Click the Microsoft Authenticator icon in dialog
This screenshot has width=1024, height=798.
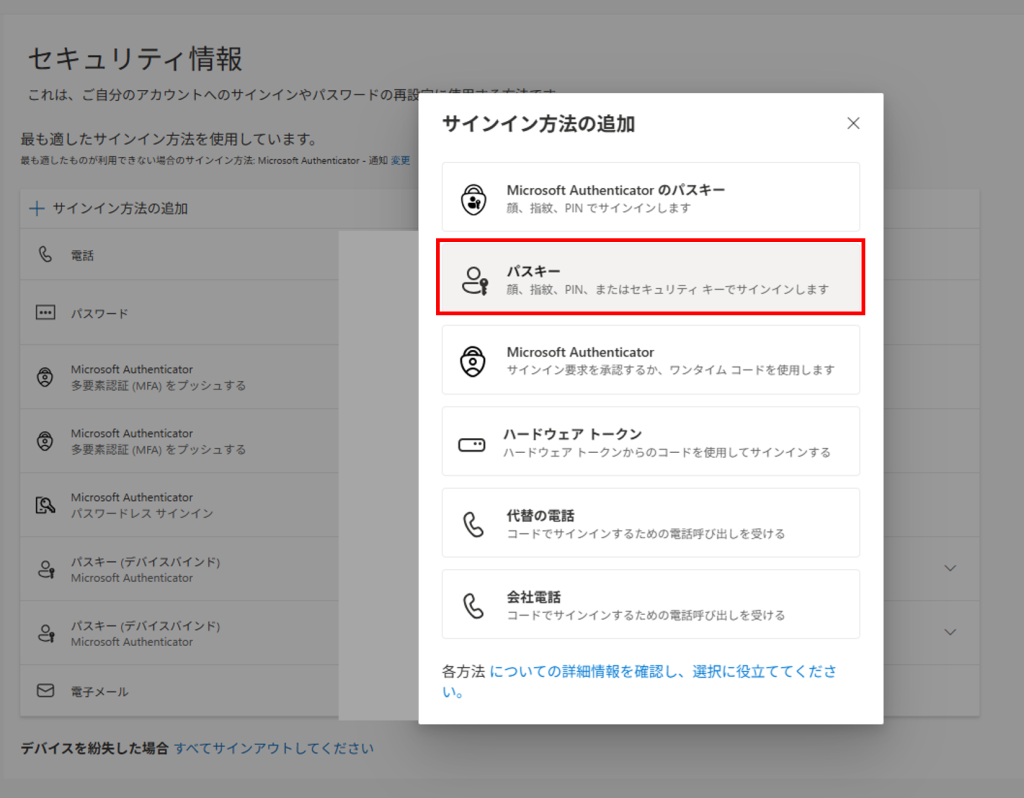(x=473, y=361)
